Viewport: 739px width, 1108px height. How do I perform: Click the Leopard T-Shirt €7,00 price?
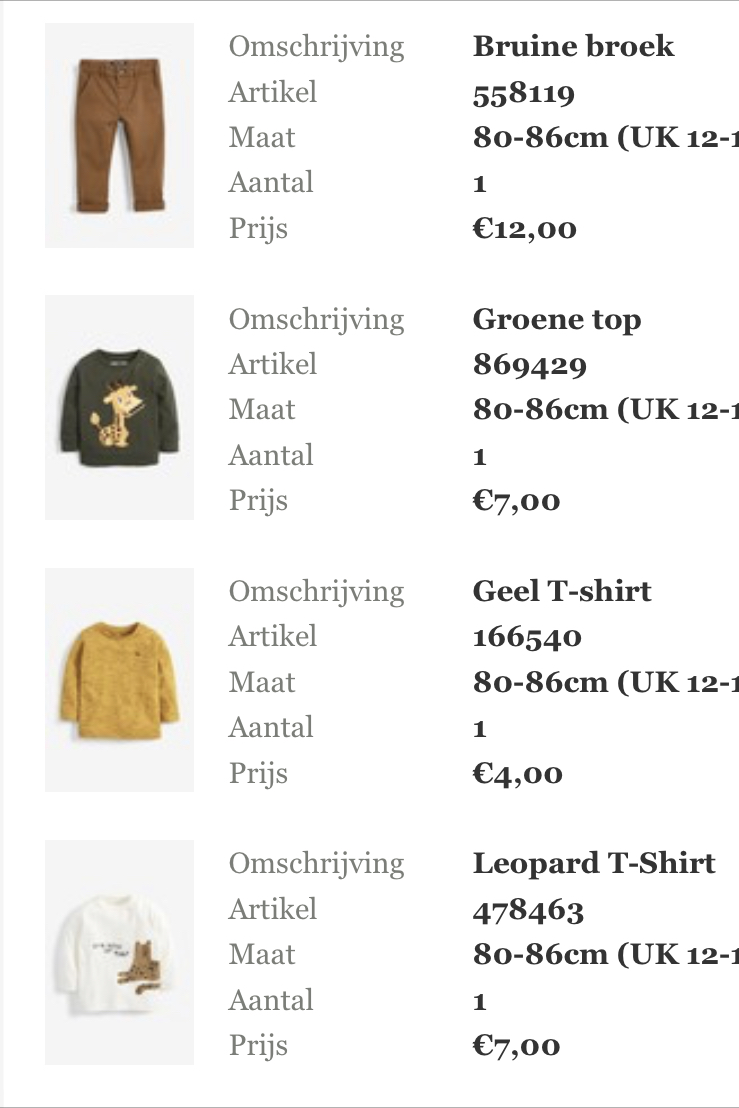tap(516, 1046)
